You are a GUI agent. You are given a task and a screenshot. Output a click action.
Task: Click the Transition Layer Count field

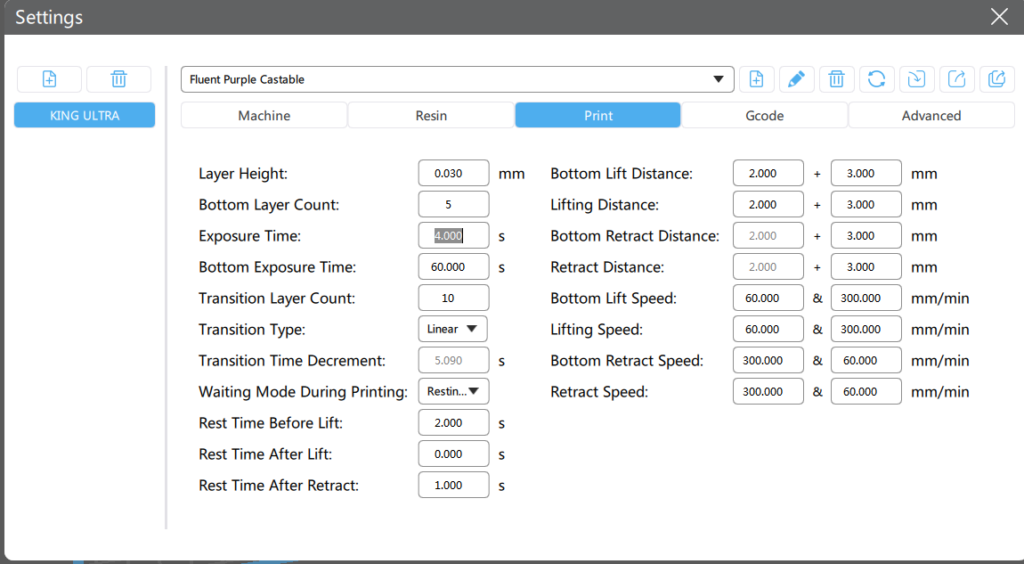[x=453, y=298]
